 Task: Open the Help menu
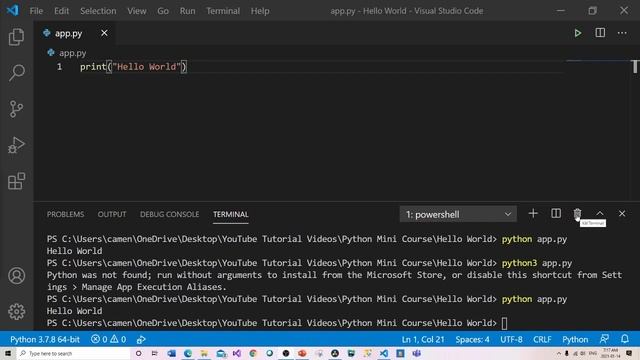tap(260, 11)
